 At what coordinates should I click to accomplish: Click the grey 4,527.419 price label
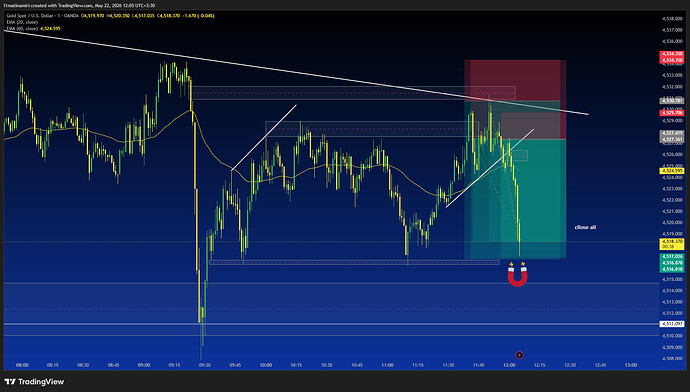pos(672,133)
